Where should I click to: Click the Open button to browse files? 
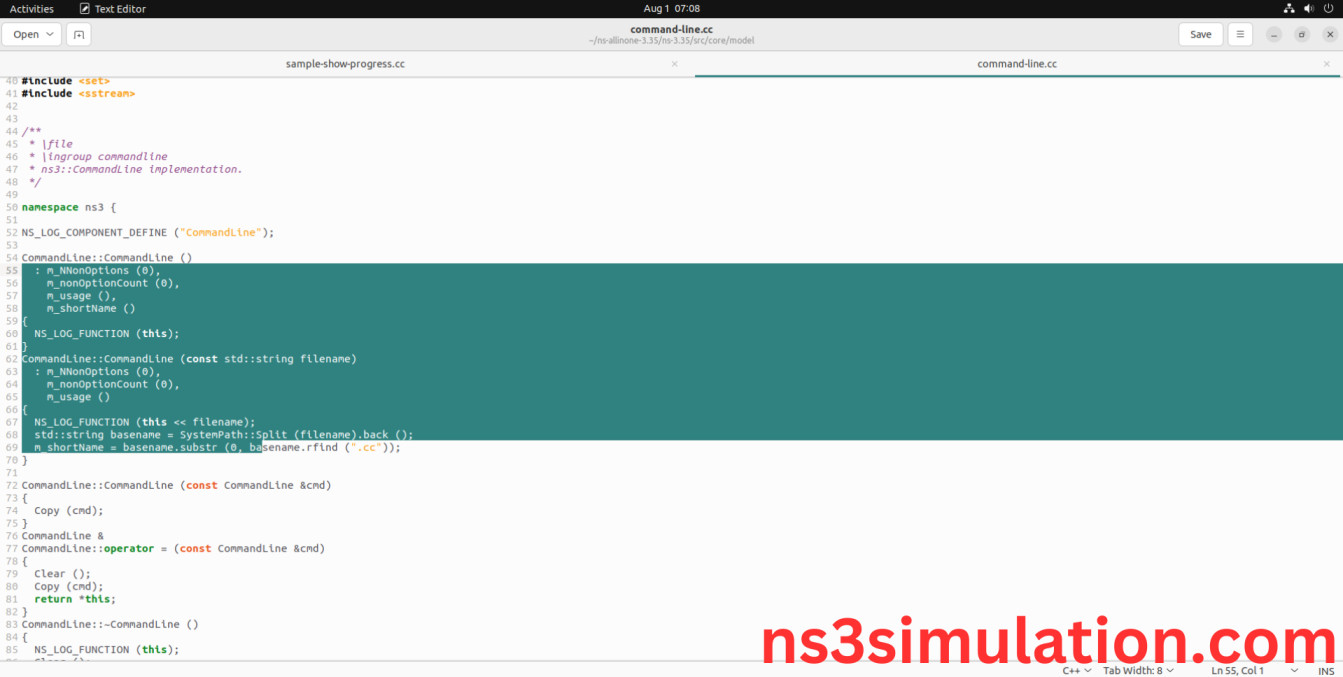point(28,34)
